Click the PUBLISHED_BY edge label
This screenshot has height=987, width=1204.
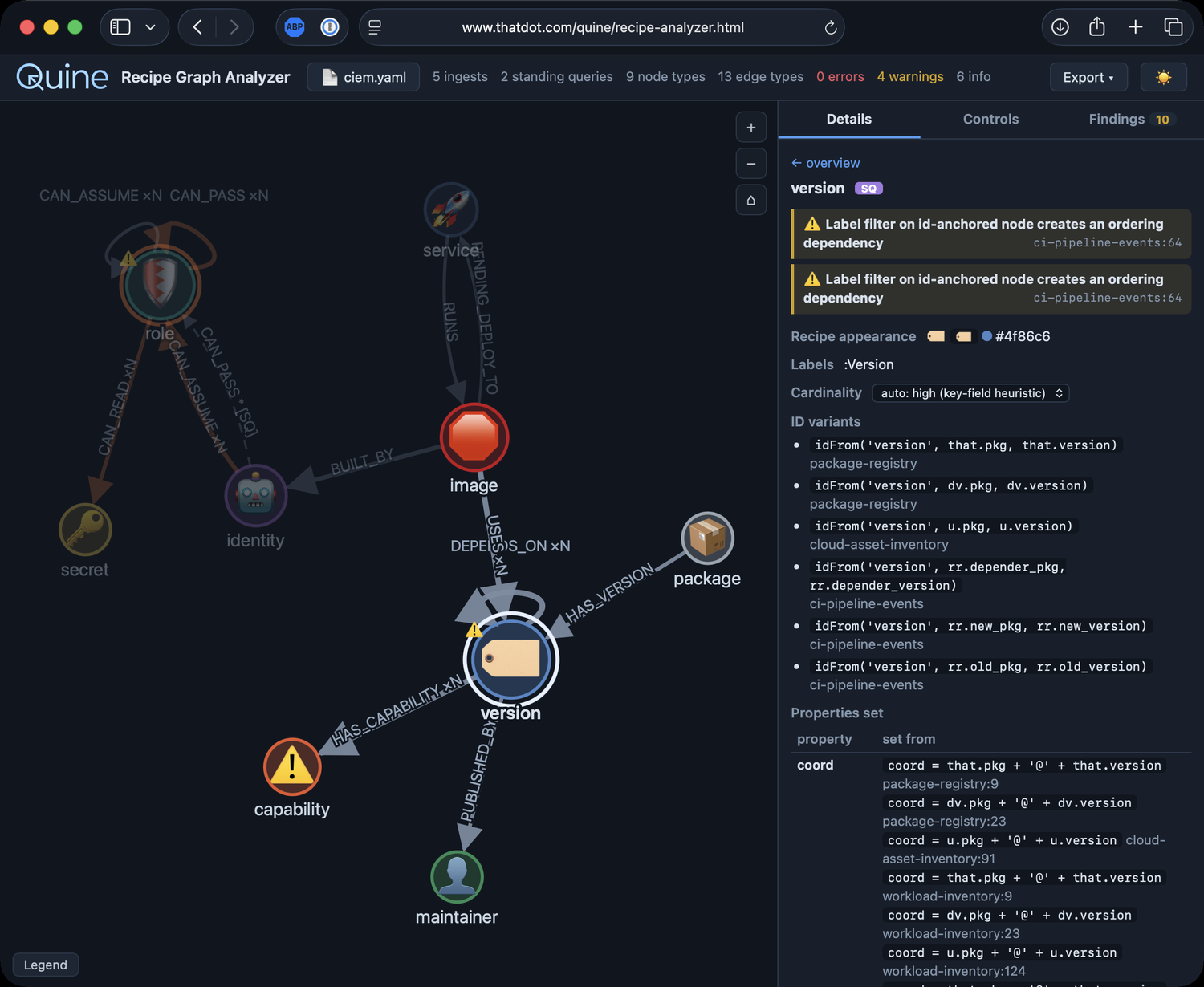click(479, 771)
